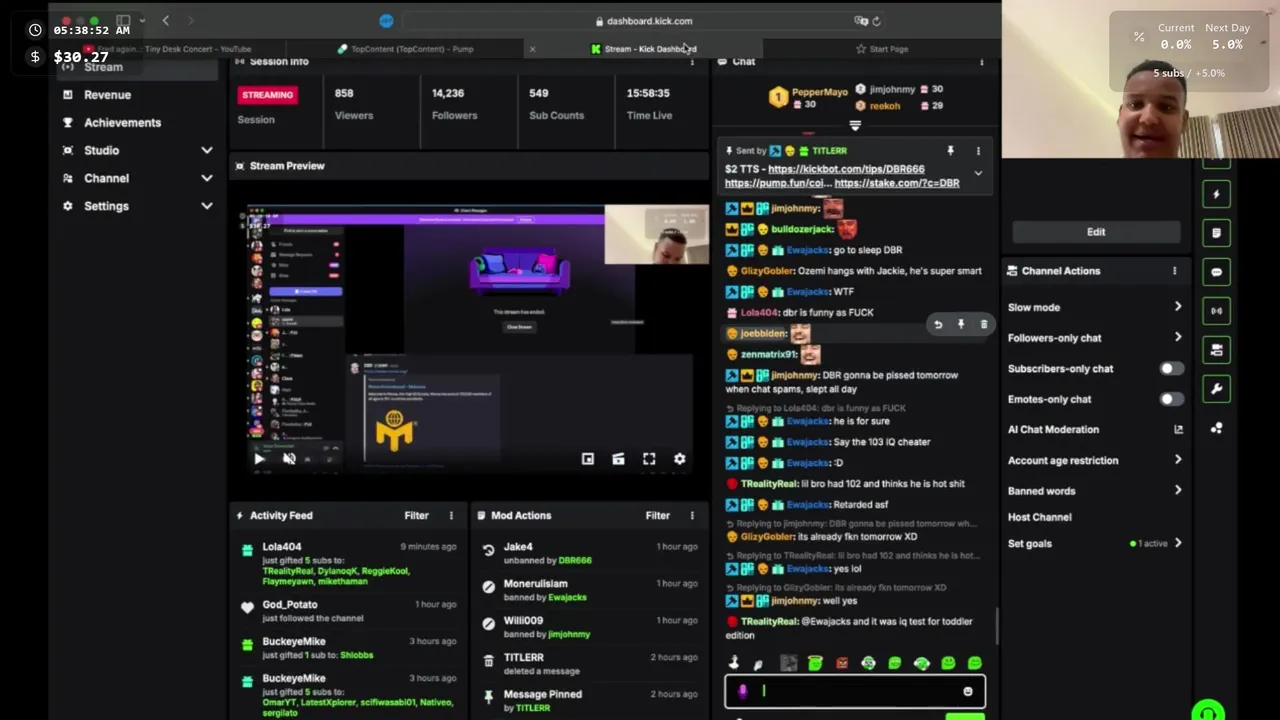Open the Chat panel options menu
Viewport: 1280px width, 720px height.
[982, 62]
